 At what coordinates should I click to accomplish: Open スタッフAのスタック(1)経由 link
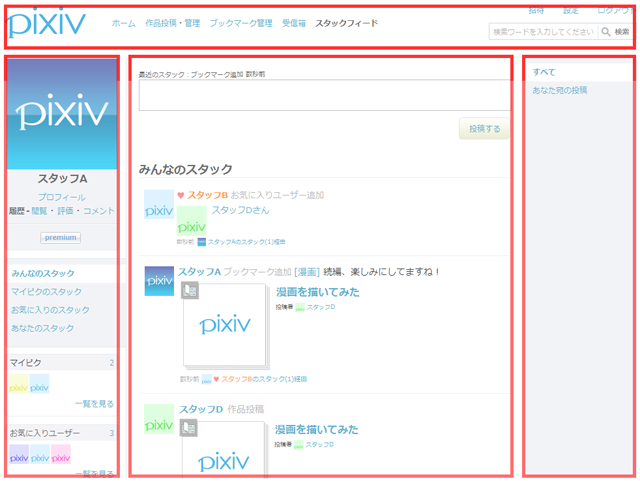[x=247, y=242]
